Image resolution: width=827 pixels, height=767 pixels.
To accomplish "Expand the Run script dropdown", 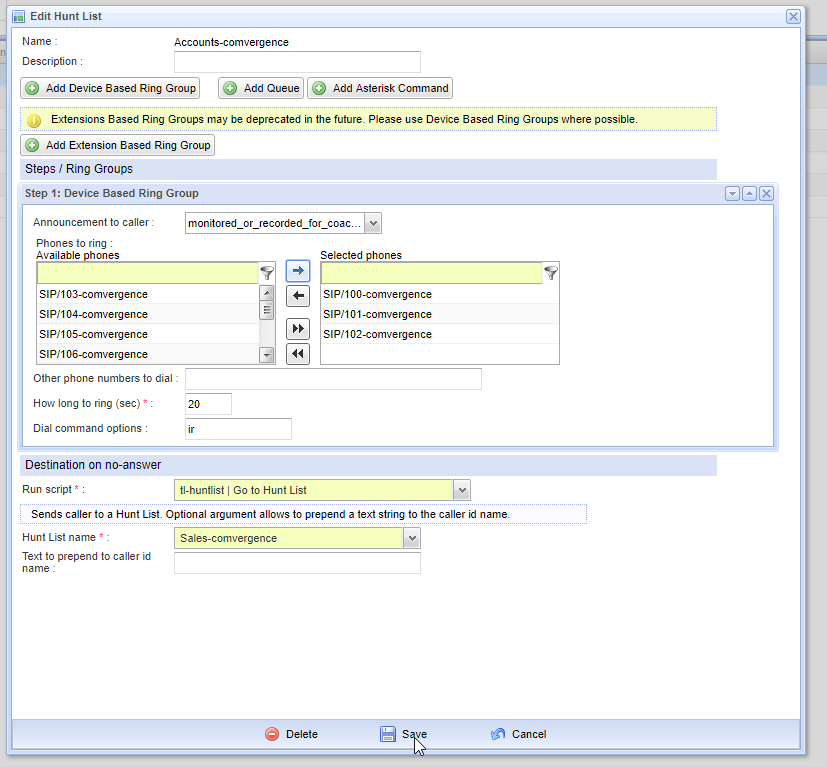I will click(x=461, y=490).
